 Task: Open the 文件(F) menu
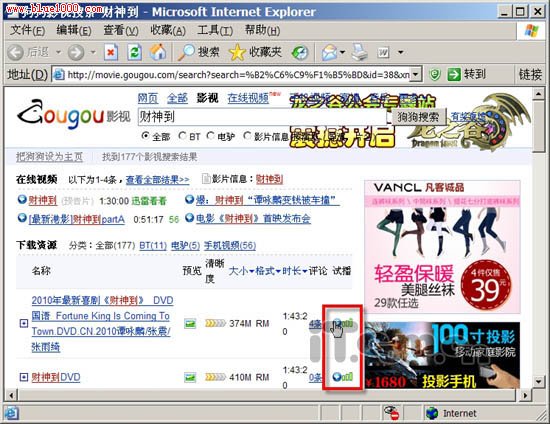(27, 31)
